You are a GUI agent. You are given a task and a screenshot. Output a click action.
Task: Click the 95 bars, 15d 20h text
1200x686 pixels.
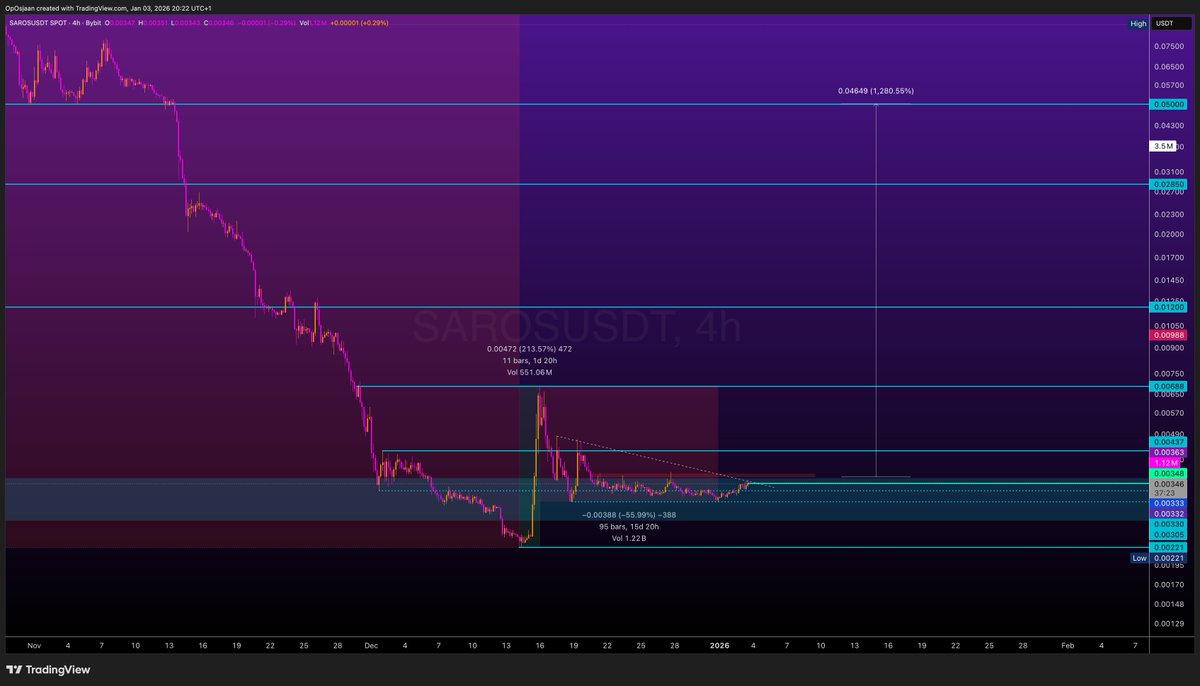pyautogui.click(x=629, y=527)
